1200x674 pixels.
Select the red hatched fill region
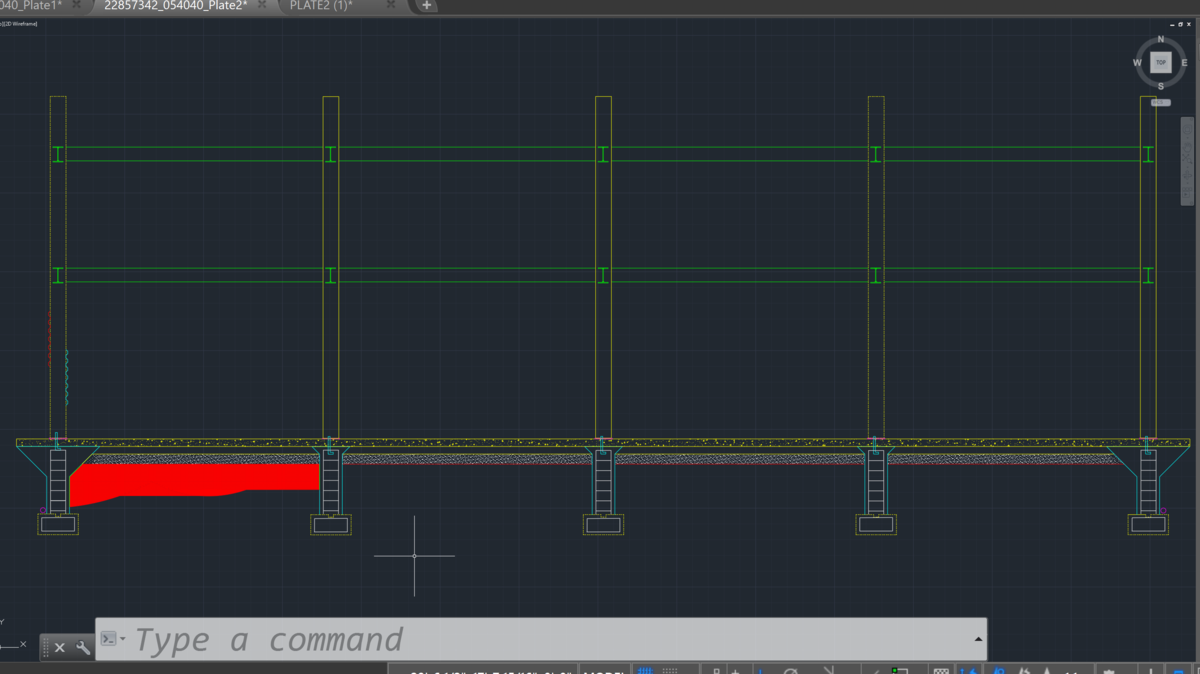(195, 482)
